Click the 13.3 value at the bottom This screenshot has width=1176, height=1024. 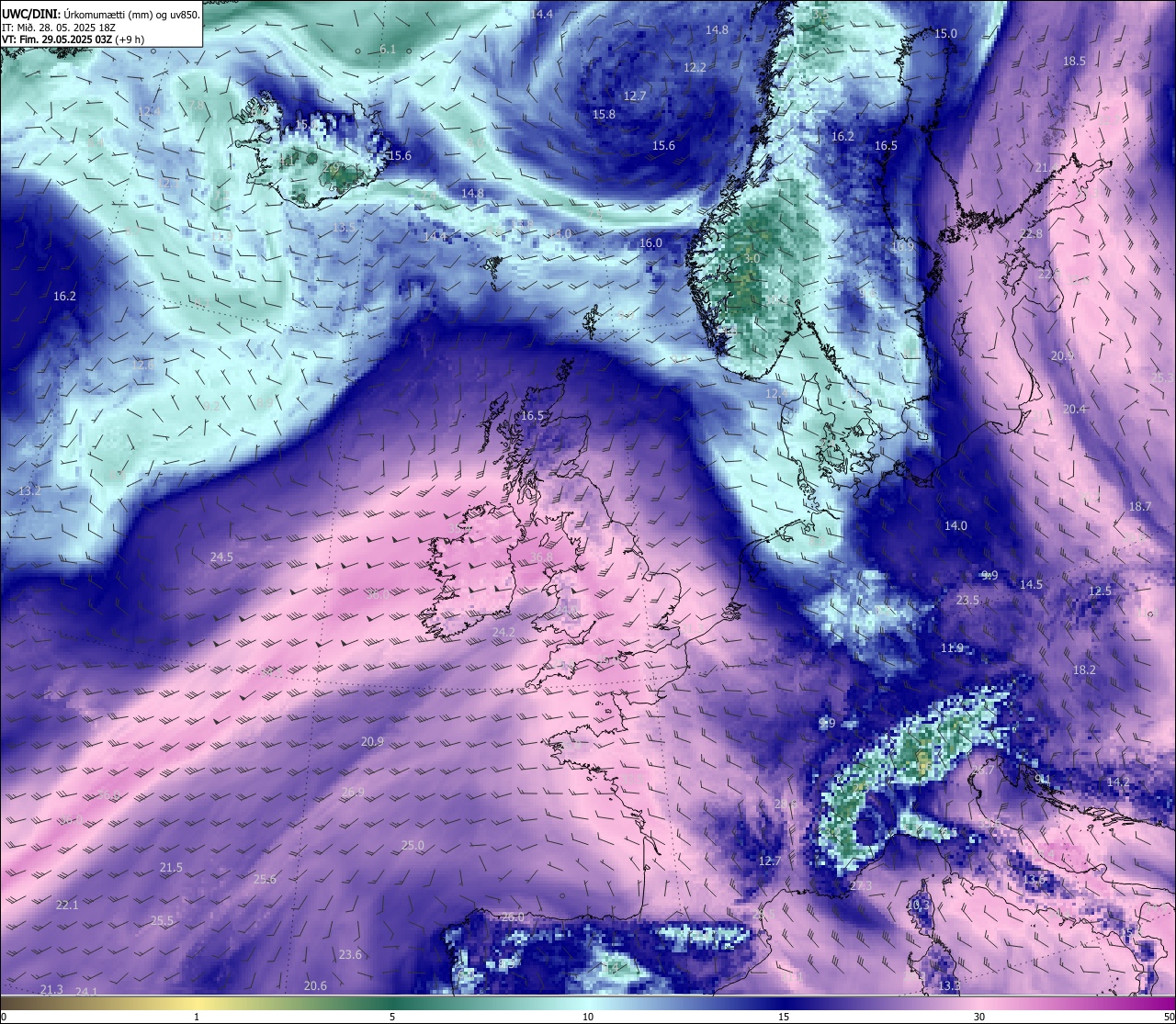click(x=949, y=985)
